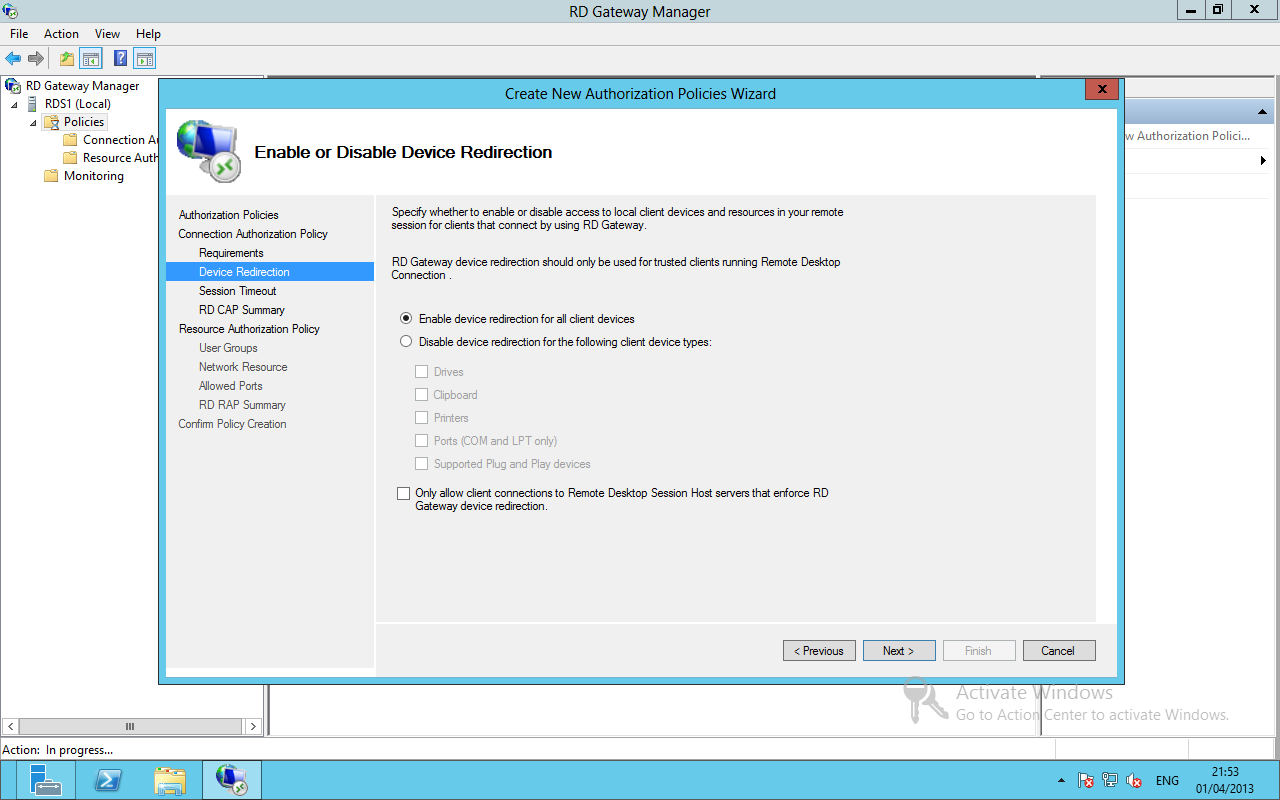The width and height of the screenshot is (1280, 800).
Task: Collapse the Policies tree node
Action: pyautogui.click(x=34, y=123)
